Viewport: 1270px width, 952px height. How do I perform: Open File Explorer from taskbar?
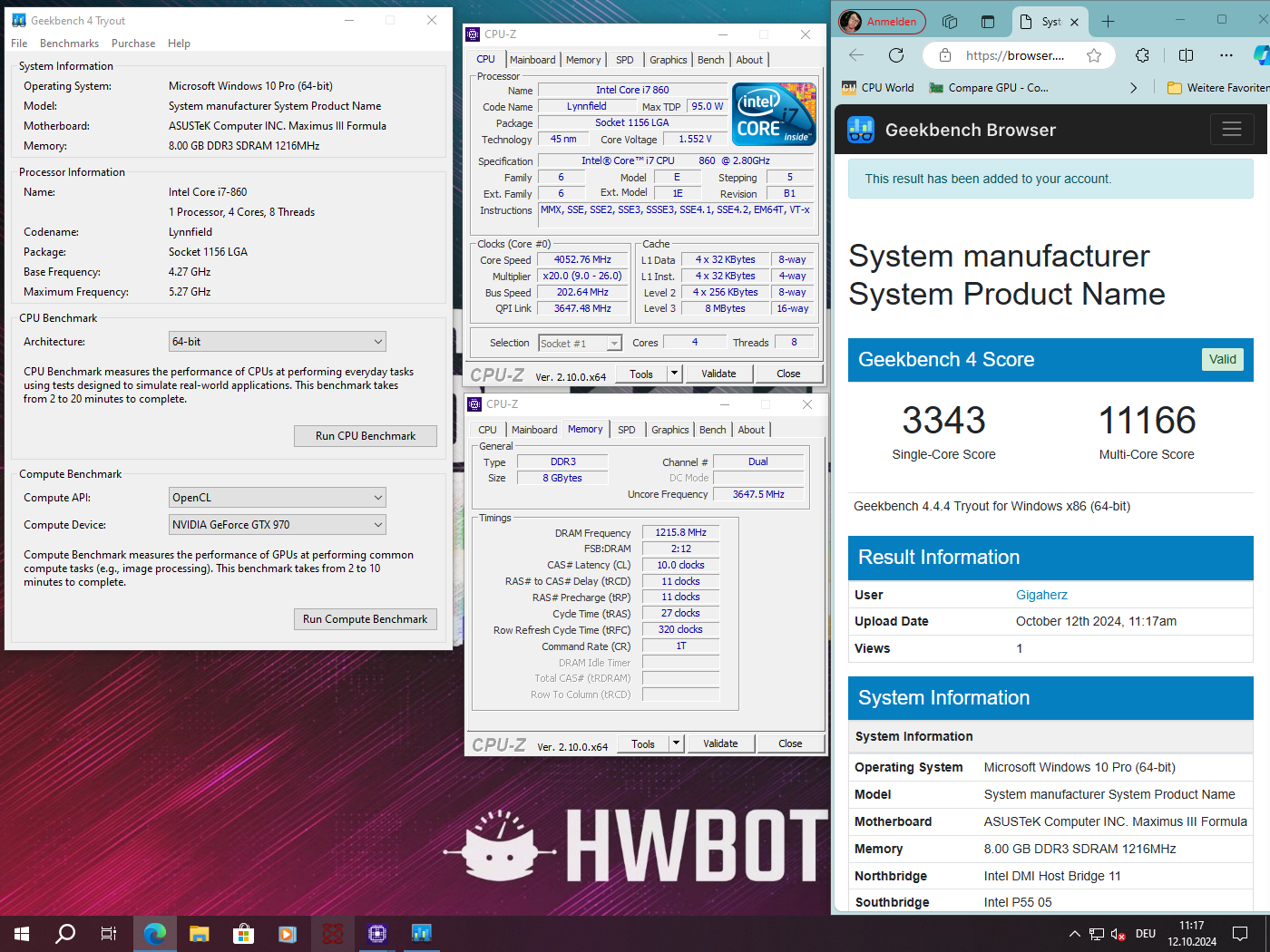point(200,933)
